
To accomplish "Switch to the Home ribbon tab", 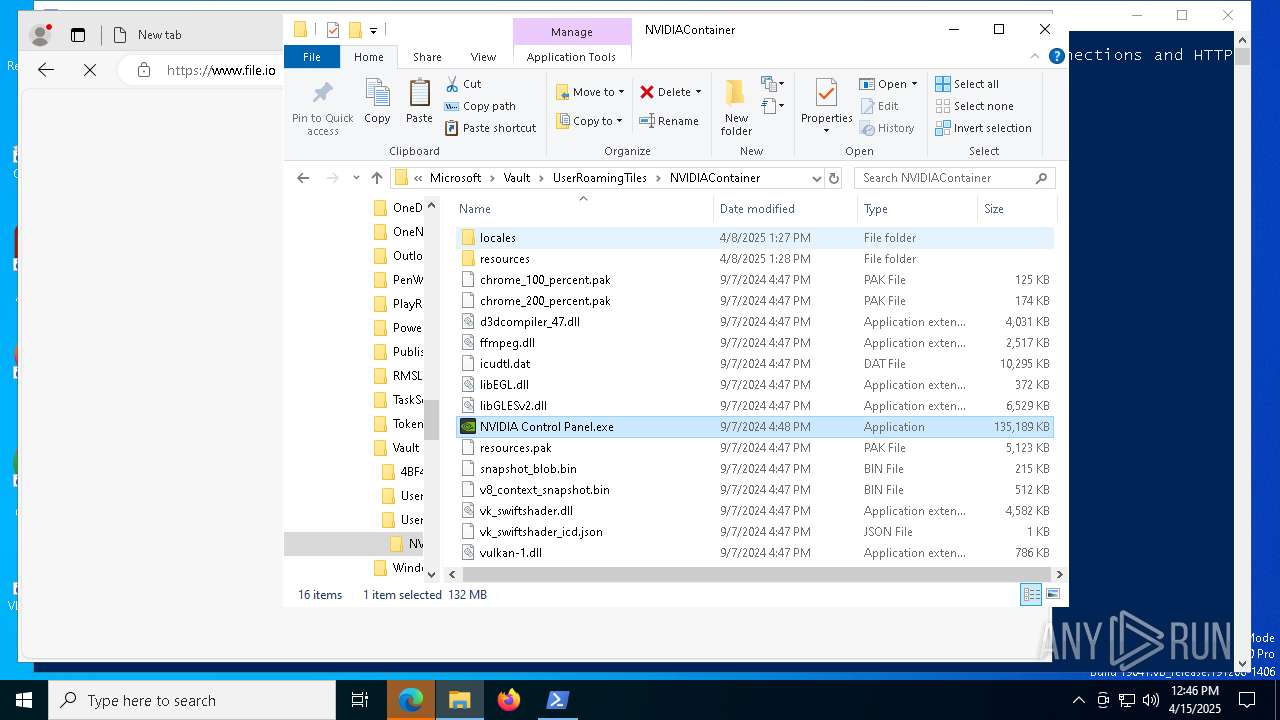I will click(x=368, y=57).
